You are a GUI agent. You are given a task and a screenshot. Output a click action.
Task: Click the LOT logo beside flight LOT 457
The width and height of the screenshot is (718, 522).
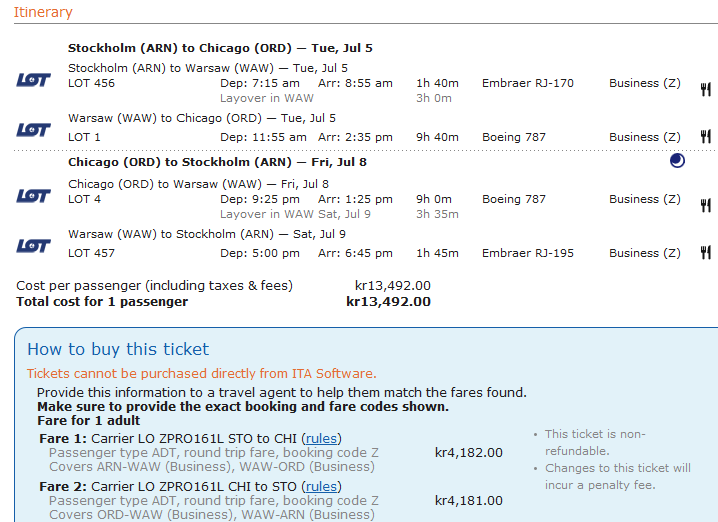pyautogui.click(x=34, y=246)
